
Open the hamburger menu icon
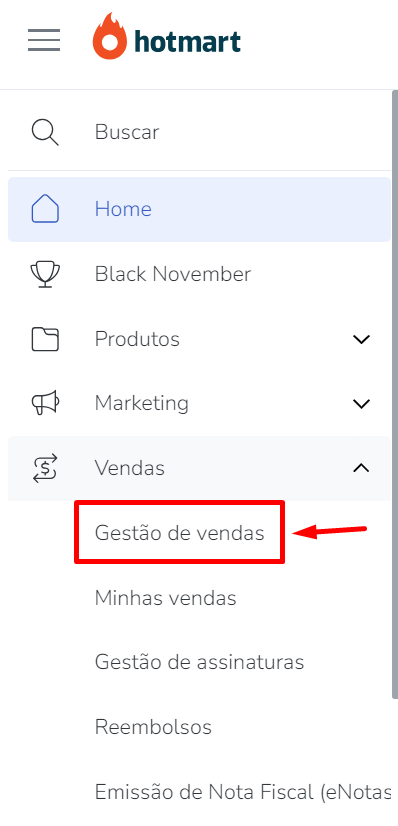pyautogui.click(x=44, y=40)
